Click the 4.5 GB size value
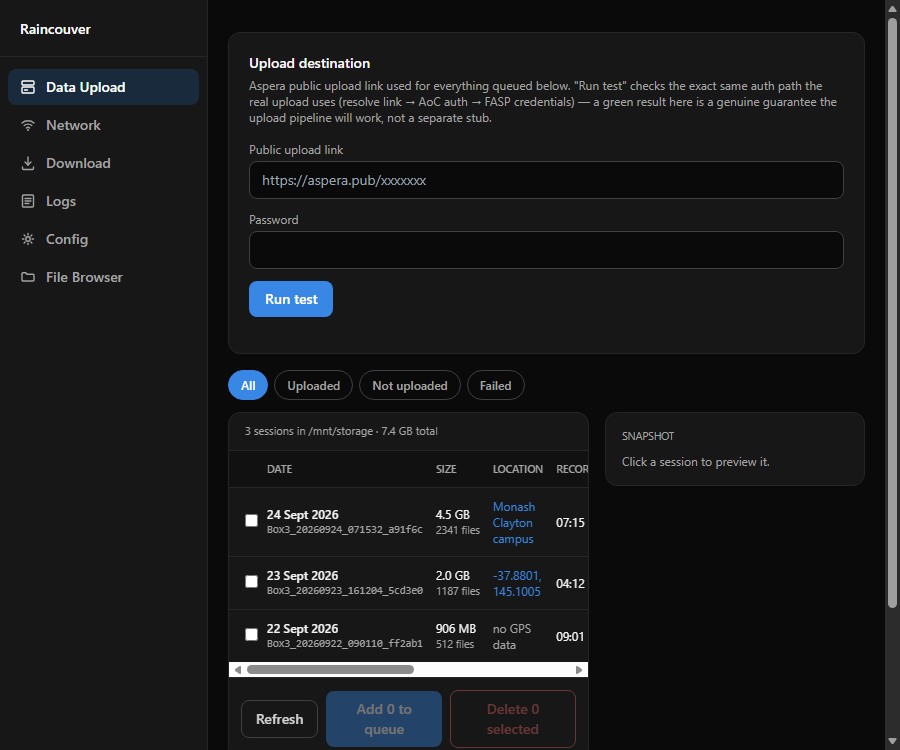The height and width of the screenshot is (750, 900). (x=453, y=515)
